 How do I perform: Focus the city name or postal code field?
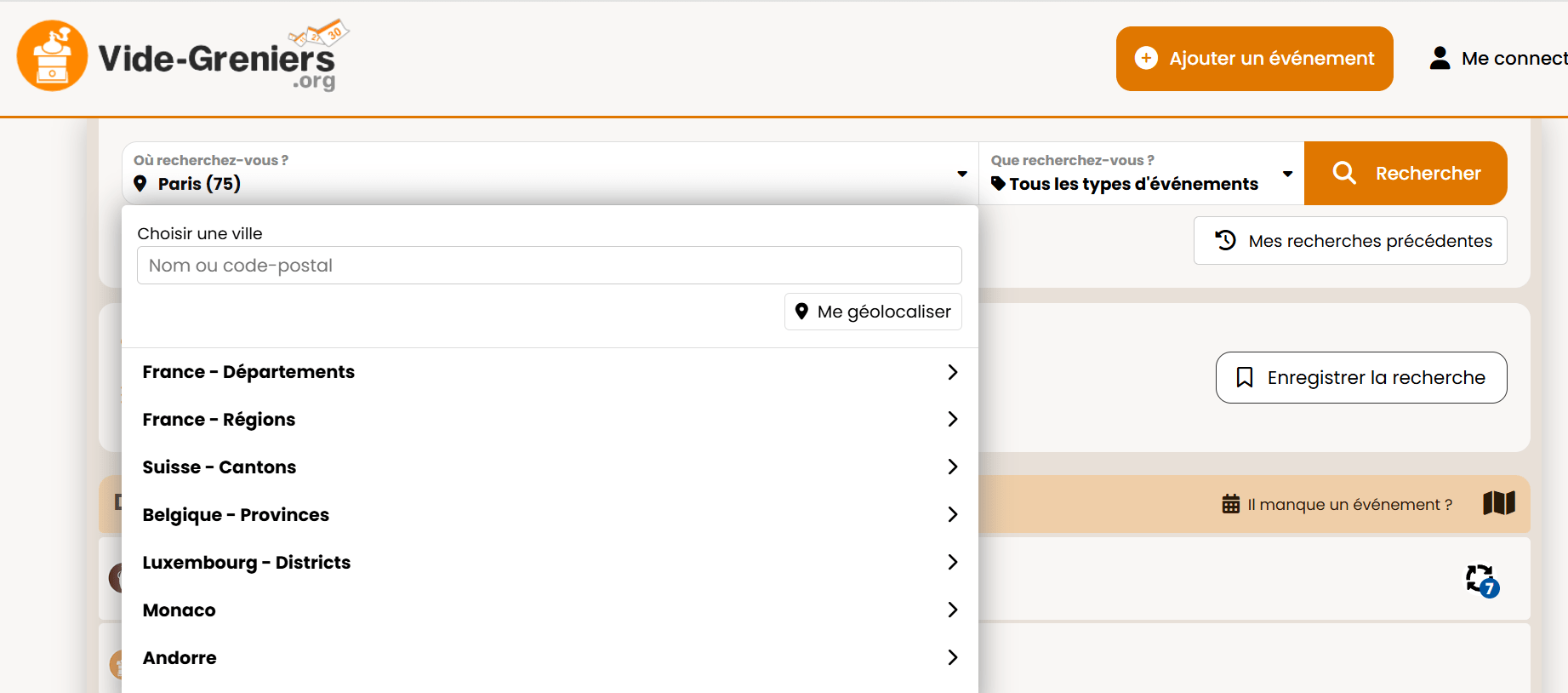[549, 266]
